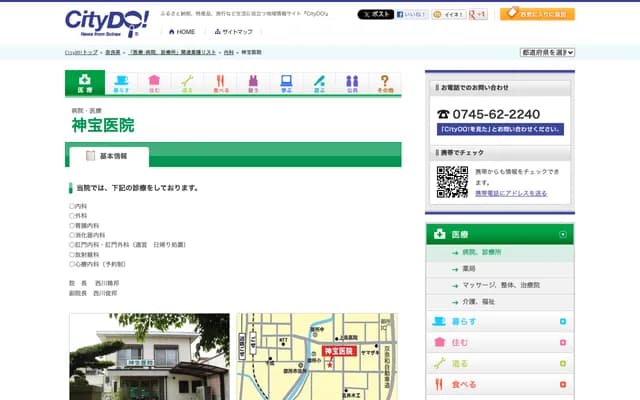Click the Facebook いいね! button
Screen dimensions: 640x400
coord(411,15)
